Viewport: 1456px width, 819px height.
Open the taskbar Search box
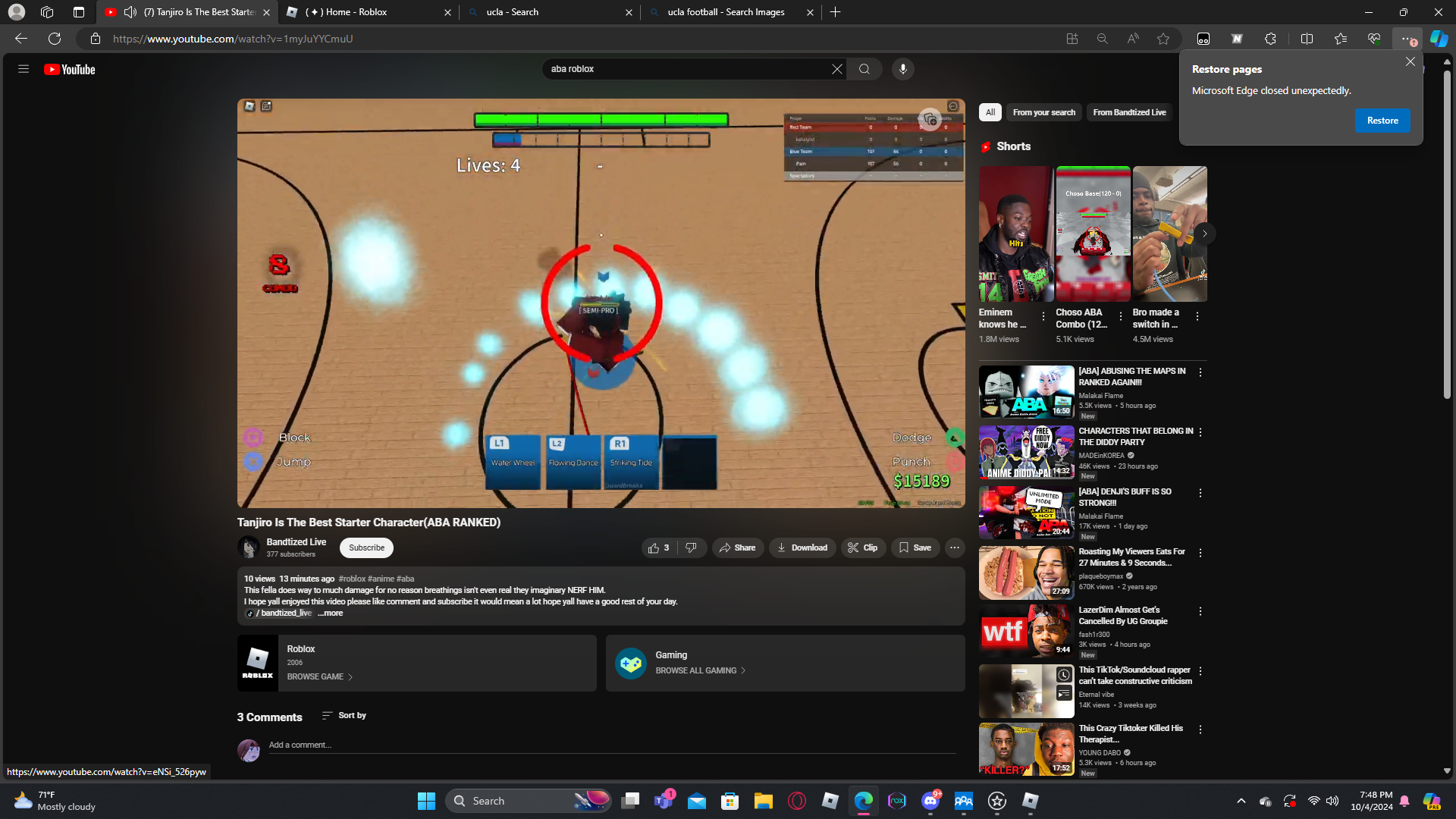coord(529,801)
